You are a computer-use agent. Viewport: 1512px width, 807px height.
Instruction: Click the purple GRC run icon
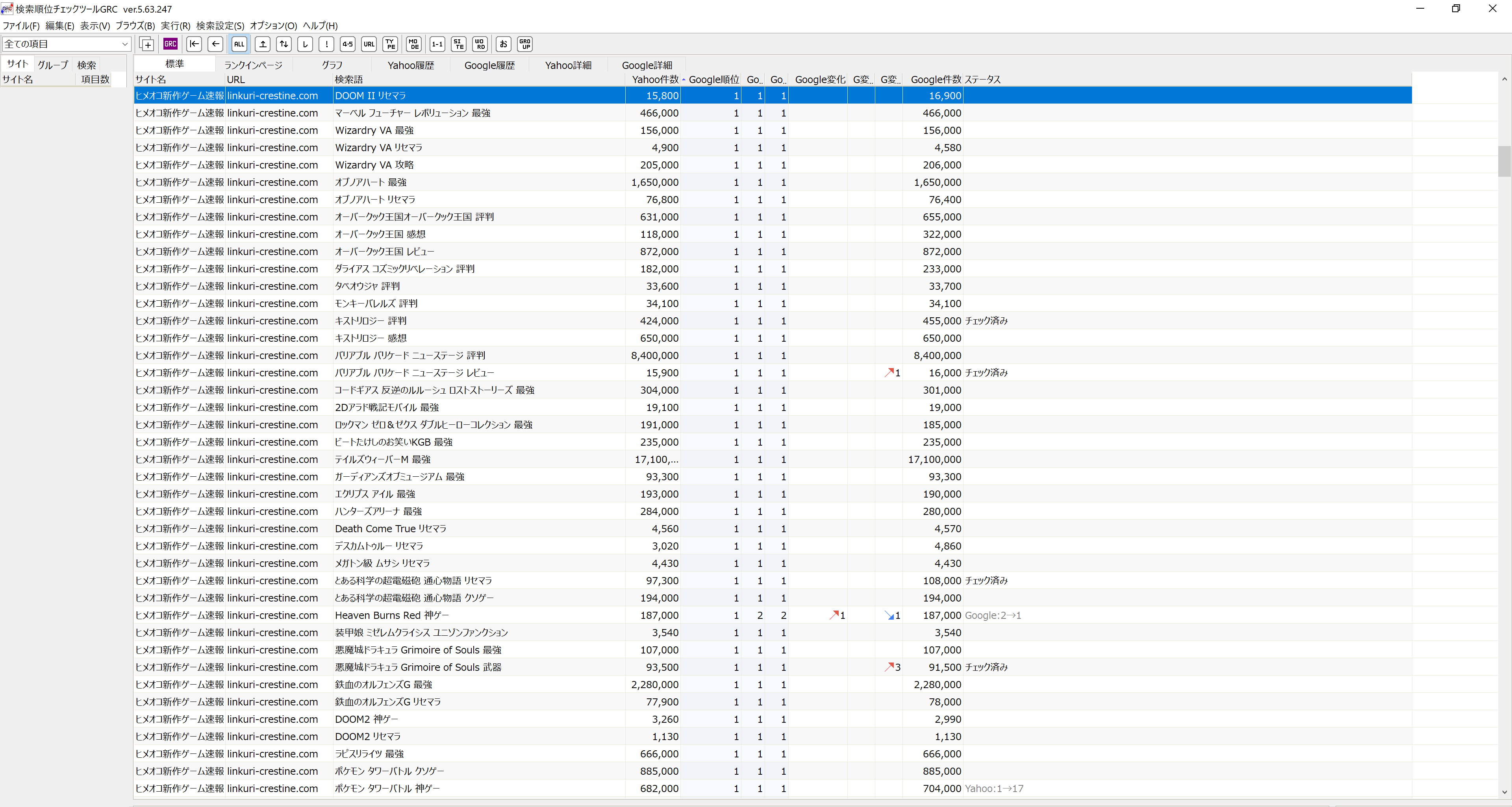click(170, 44)
